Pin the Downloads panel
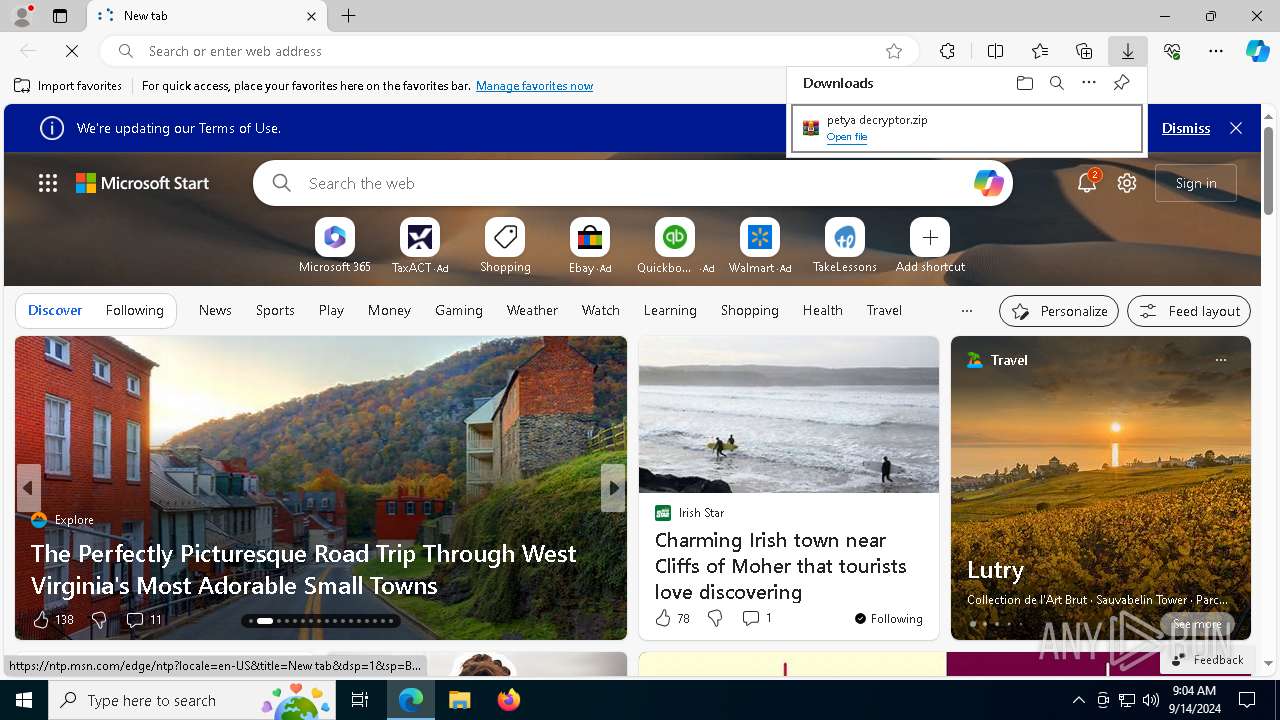The width and height of the screenshot is (1280, 720). click(x=1121, y=83)
